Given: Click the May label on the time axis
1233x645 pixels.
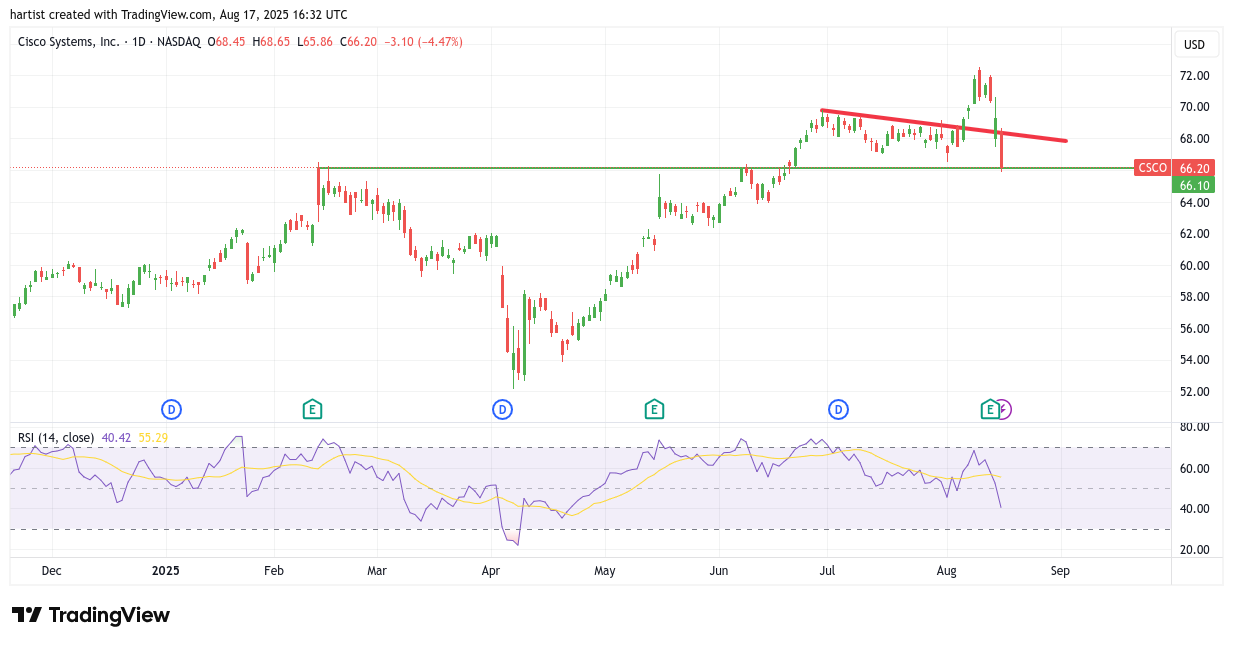Looking at the screenshot, I should pos(605,571).
